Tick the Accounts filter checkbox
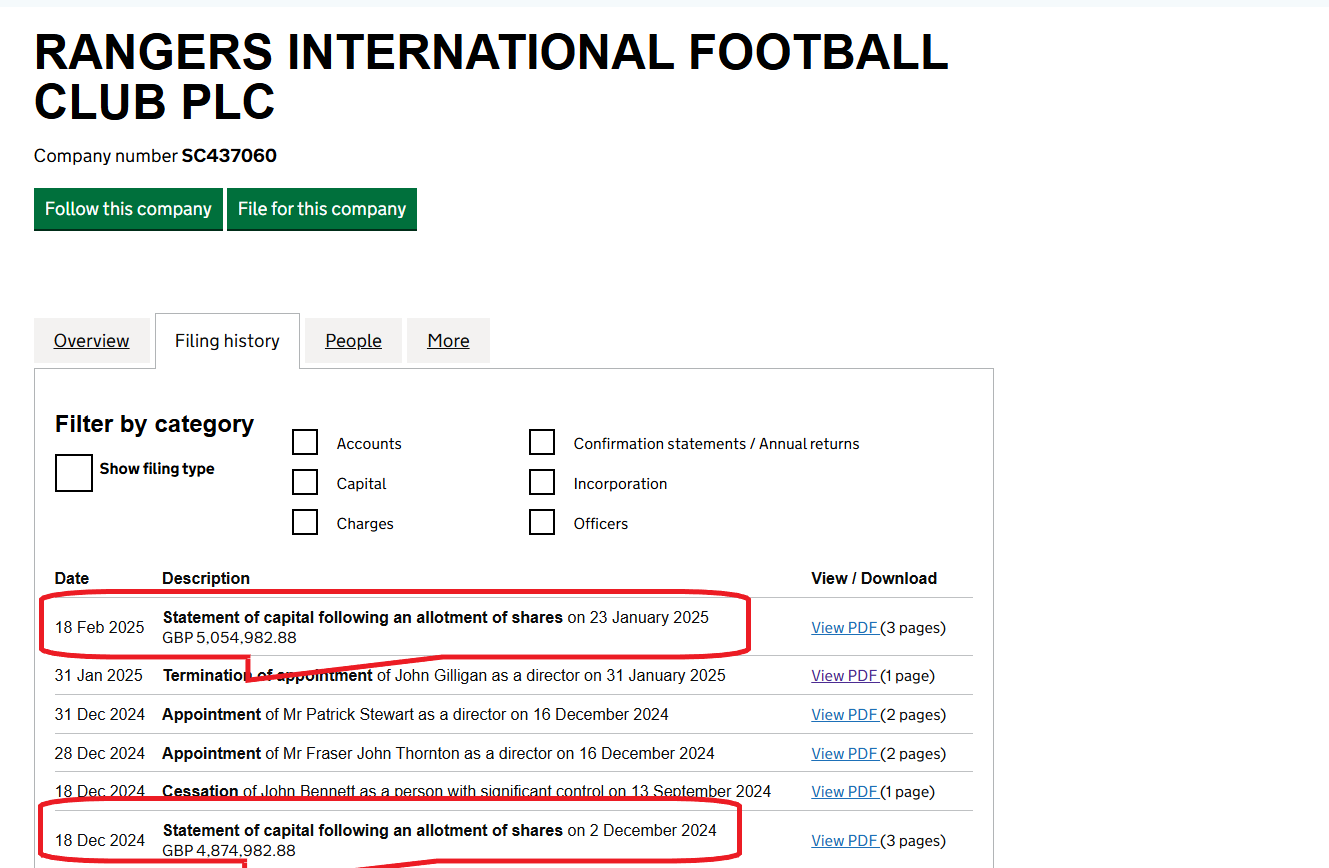 [x=305, y=442]
